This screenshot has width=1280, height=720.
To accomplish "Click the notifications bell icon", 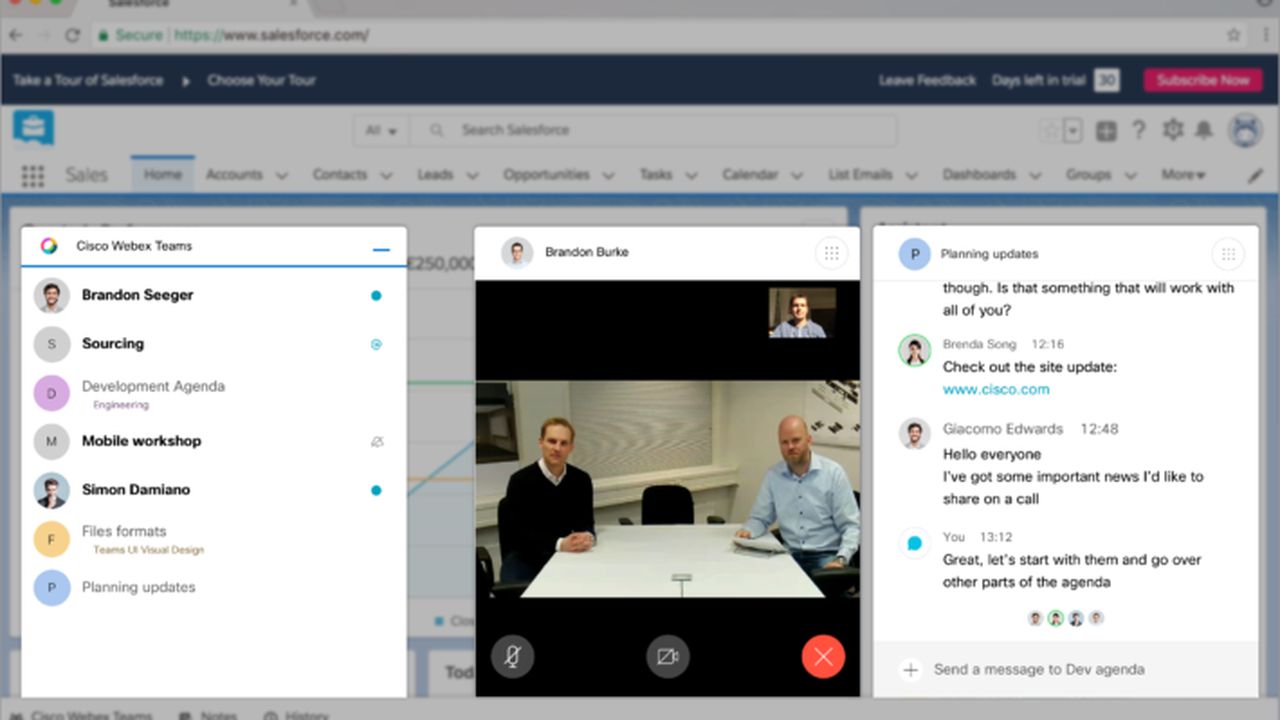I will pyautogui.click(x=1204, y=130).
